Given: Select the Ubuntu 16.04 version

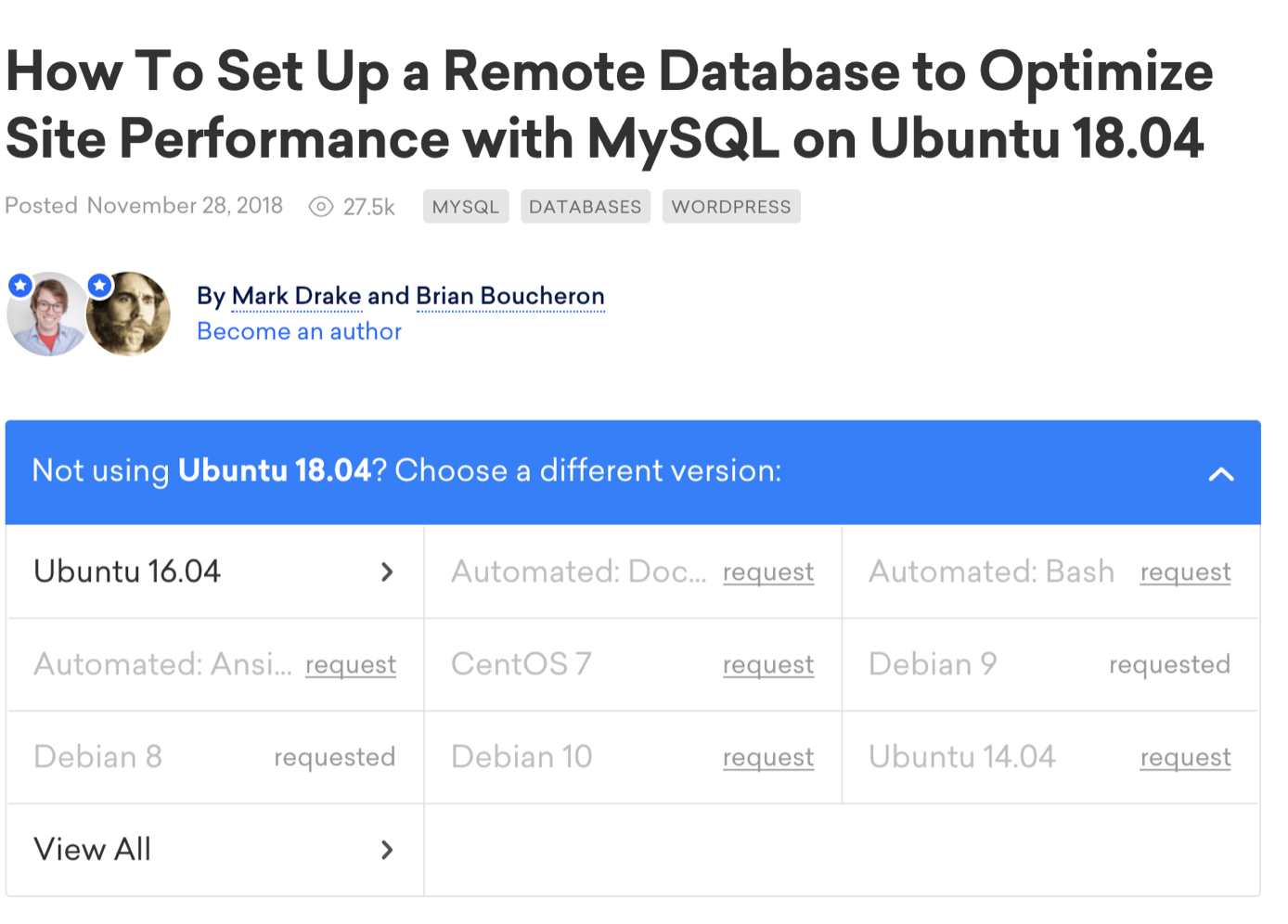Looking at the screenshot, I should 127,571.
